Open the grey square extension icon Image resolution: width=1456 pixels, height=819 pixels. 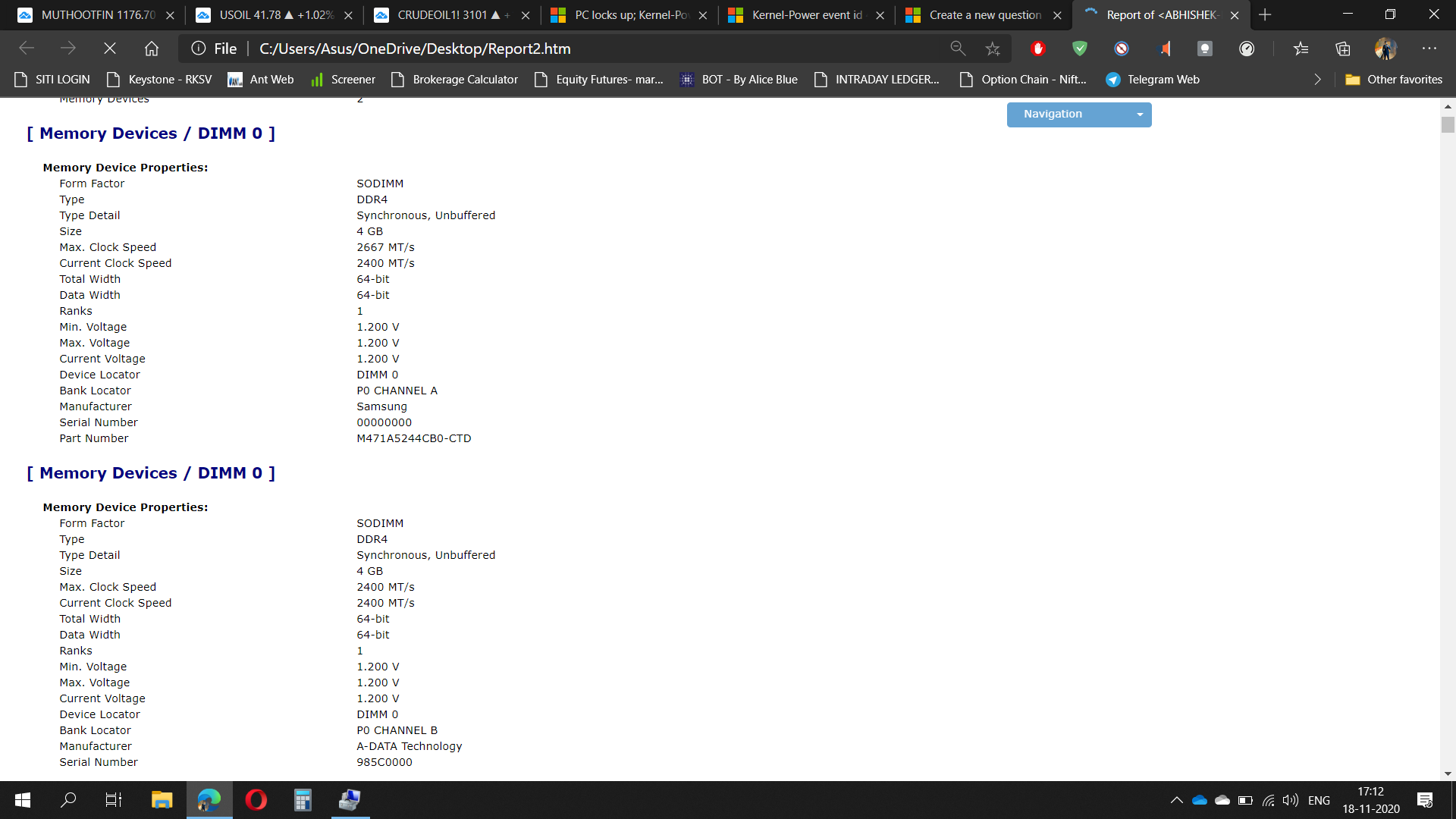[1205, 49]
